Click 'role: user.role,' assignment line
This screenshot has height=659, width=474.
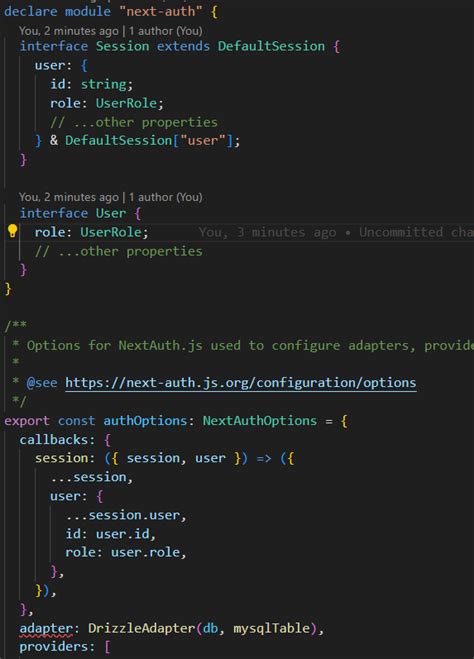(126, 552)
